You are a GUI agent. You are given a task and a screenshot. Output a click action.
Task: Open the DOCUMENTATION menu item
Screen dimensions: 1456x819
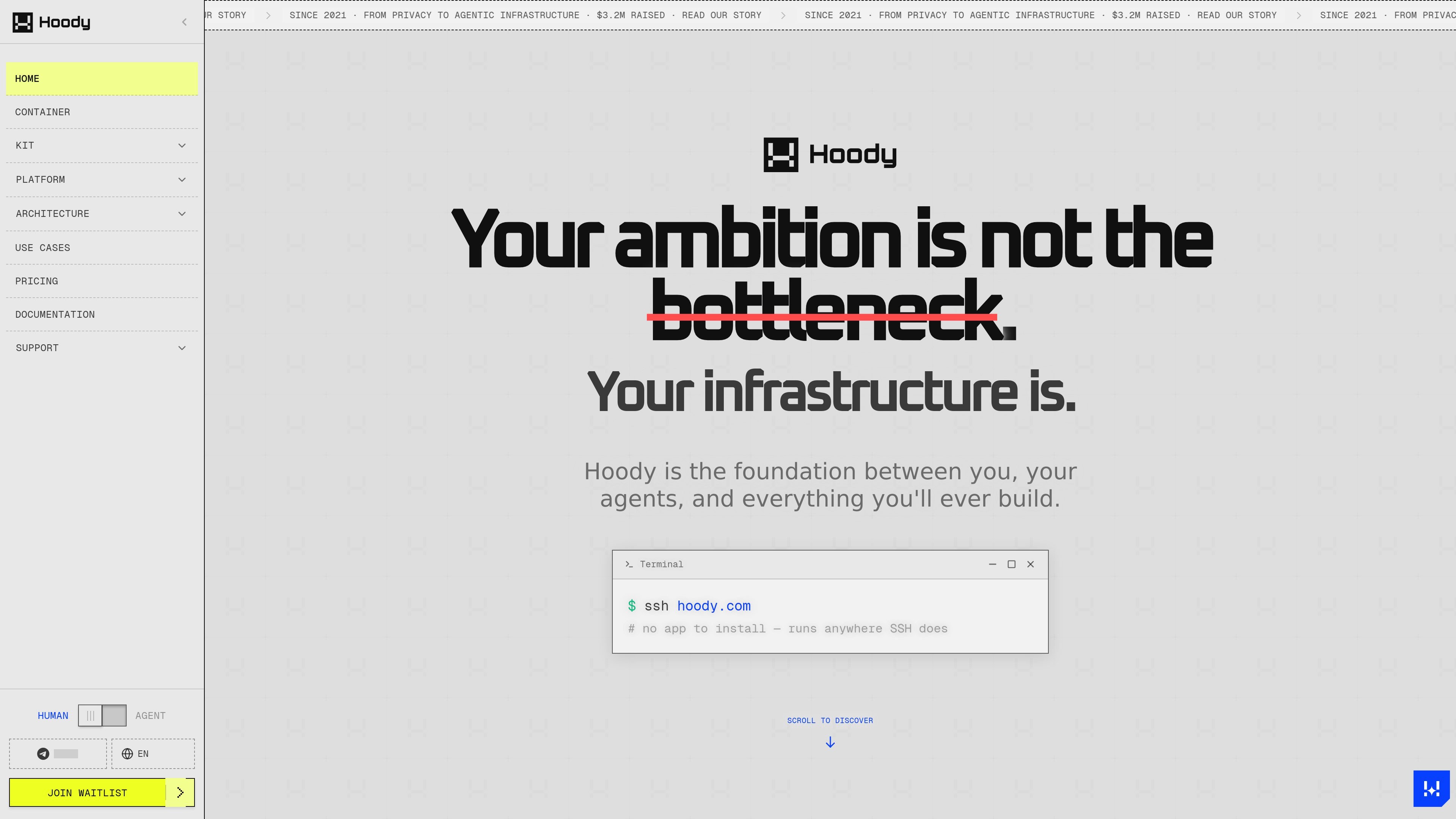tap(102, 314)
